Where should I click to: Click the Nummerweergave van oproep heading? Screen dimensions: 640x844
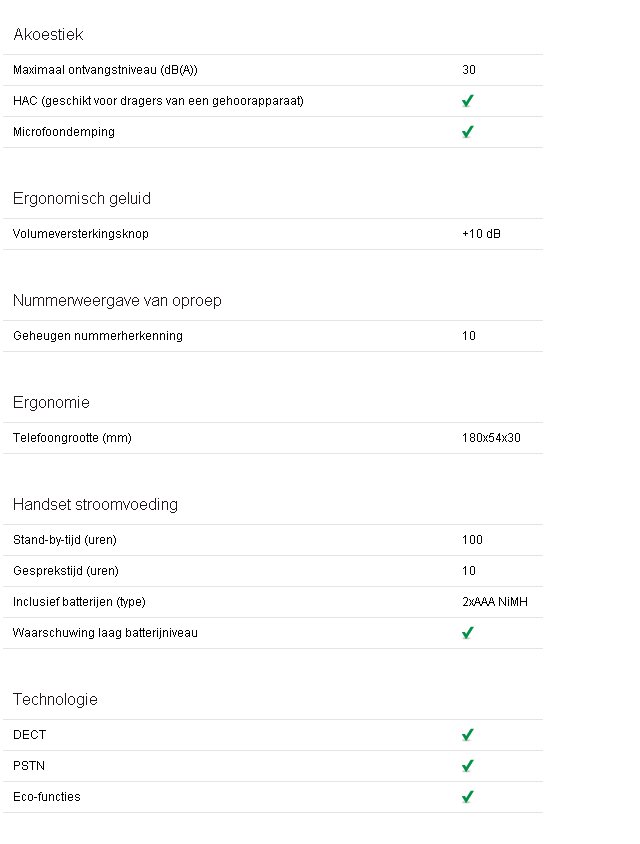(117, 300)
